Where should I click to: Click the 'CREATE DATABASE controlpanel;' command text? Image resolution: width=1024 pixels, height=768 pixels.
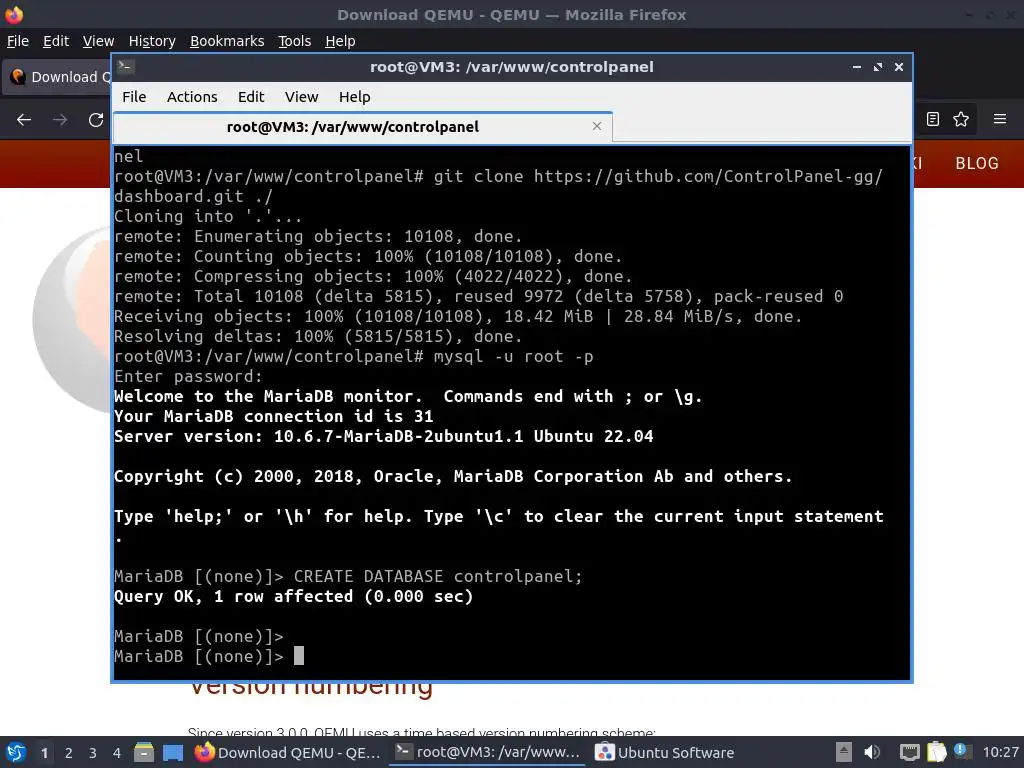438,576
